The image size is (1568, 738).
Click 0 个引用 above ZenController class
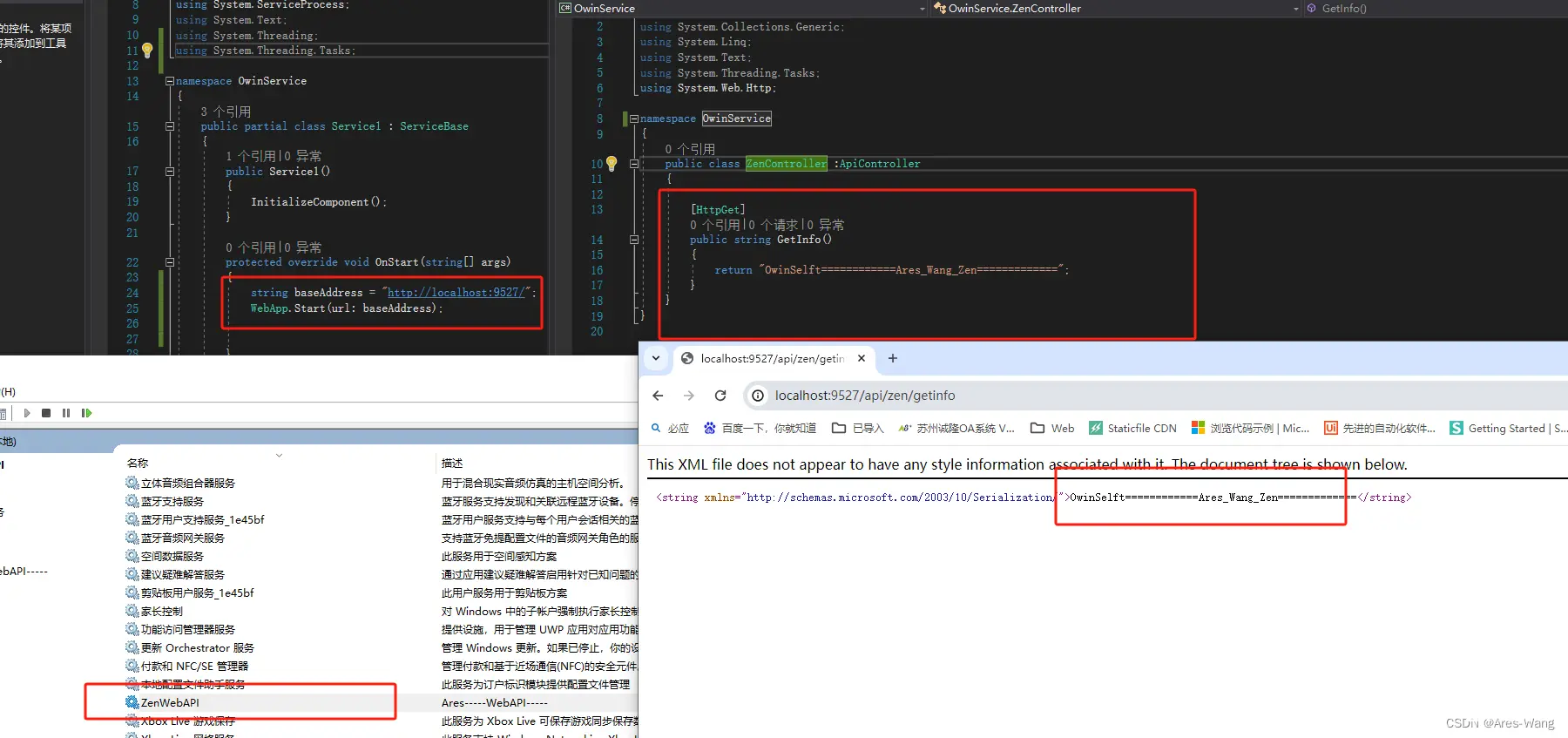[690, 149]
